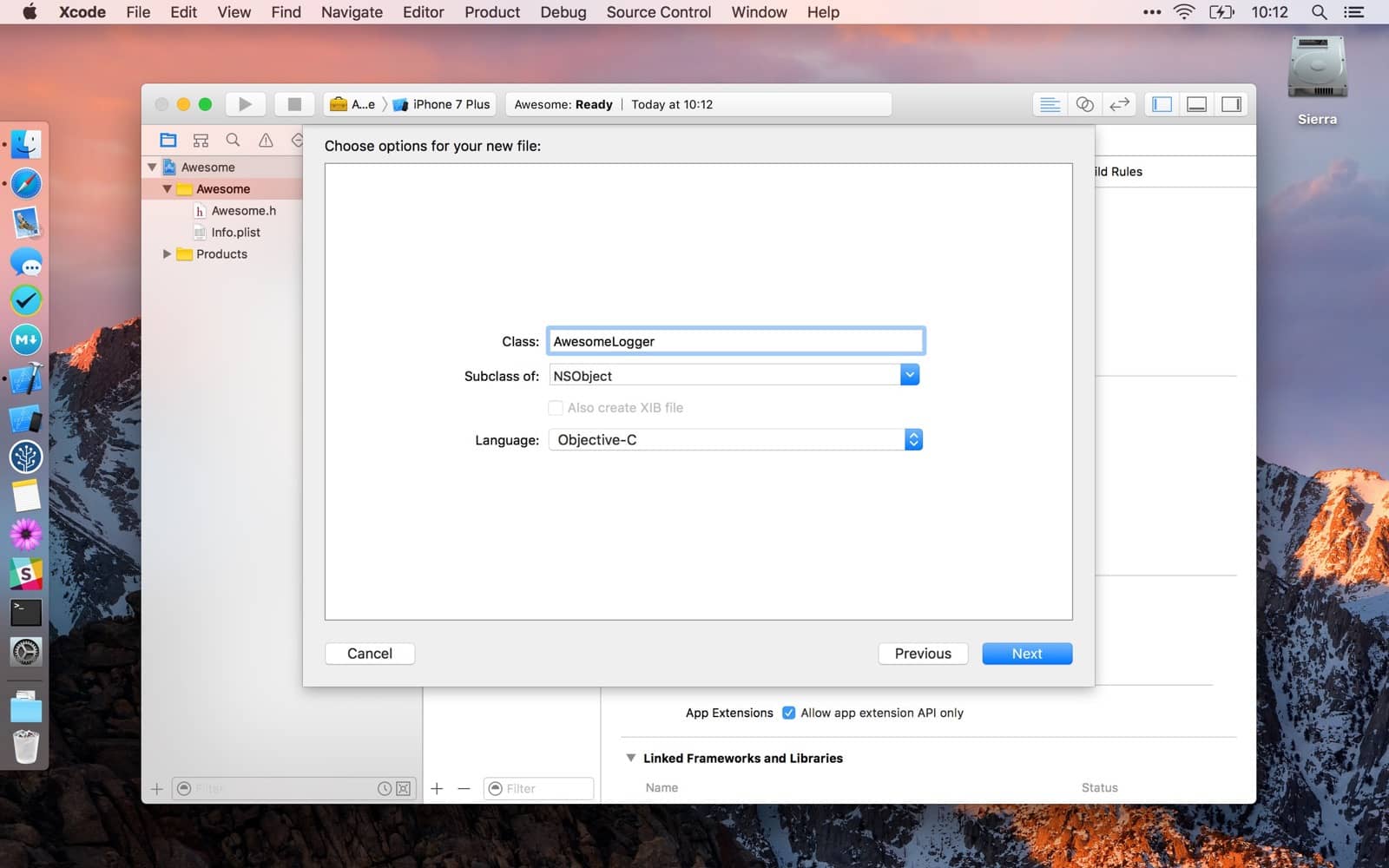Expand the Products folder
The image size is (1389, 868).
(x=167, y=254)
